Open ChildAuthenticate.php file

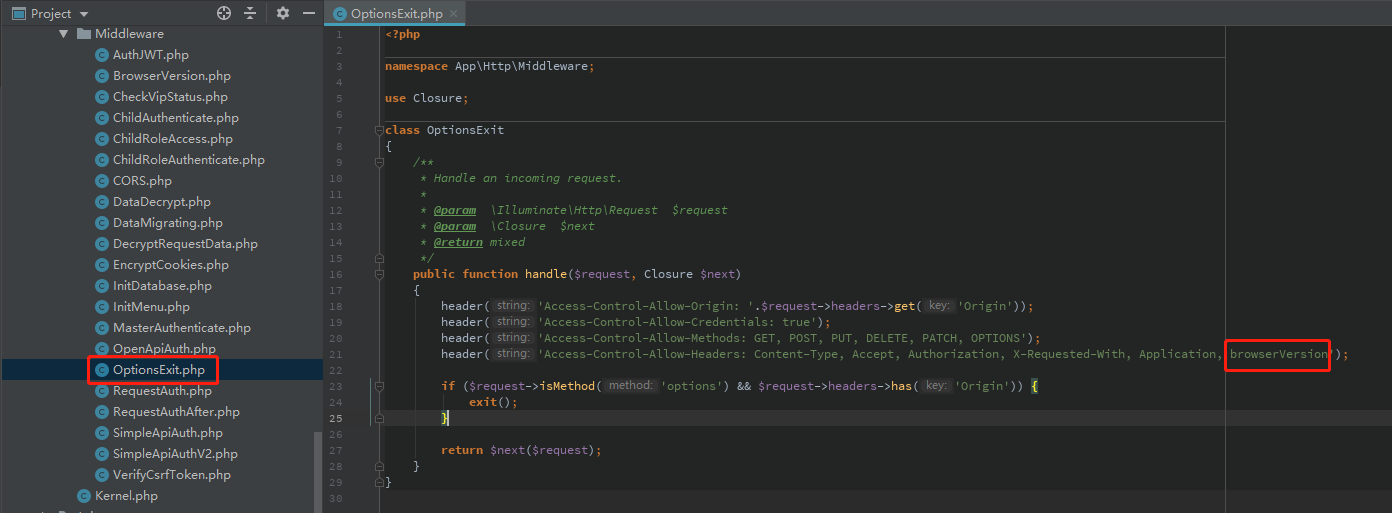(176, 118)
